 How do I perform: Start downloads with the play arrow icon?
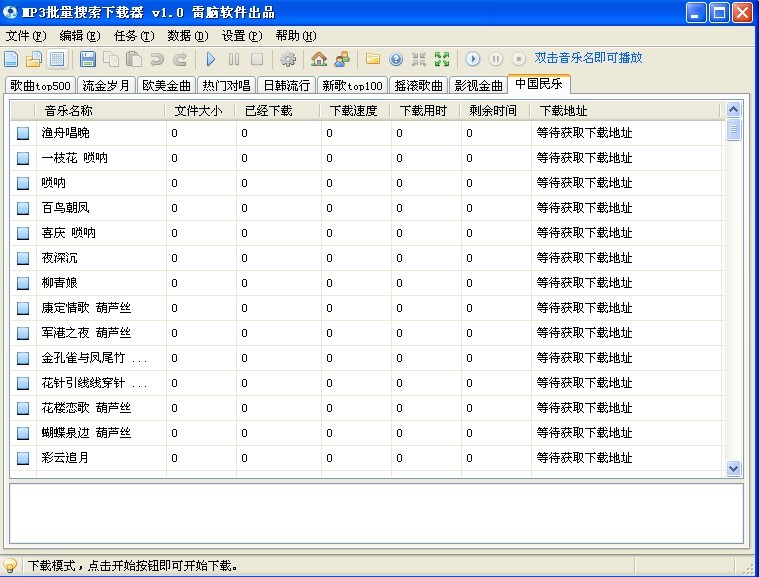[x=211, y=60]
